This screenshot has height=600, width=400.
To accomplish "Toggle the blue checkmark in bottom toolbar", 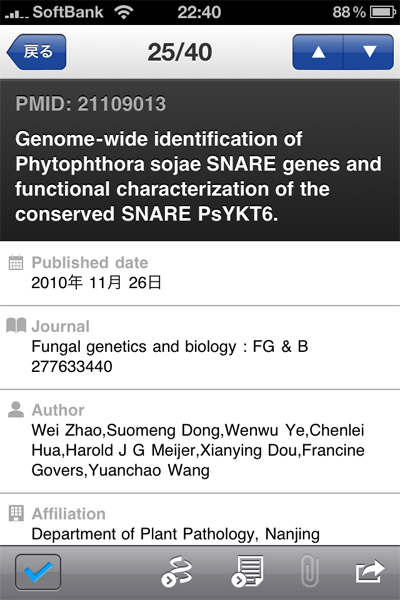I will 38,572.
